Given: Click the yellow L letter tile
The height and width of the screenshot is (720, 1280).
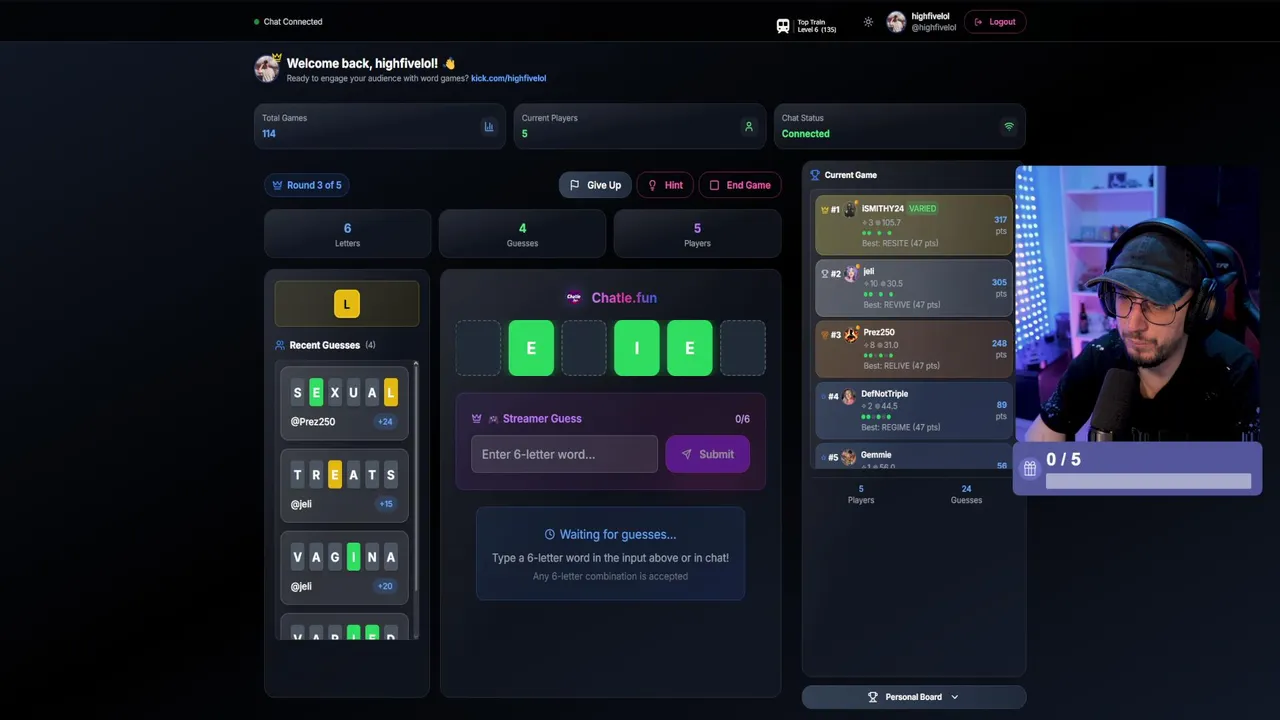Looking at the screenshot, I should [347, 304].
